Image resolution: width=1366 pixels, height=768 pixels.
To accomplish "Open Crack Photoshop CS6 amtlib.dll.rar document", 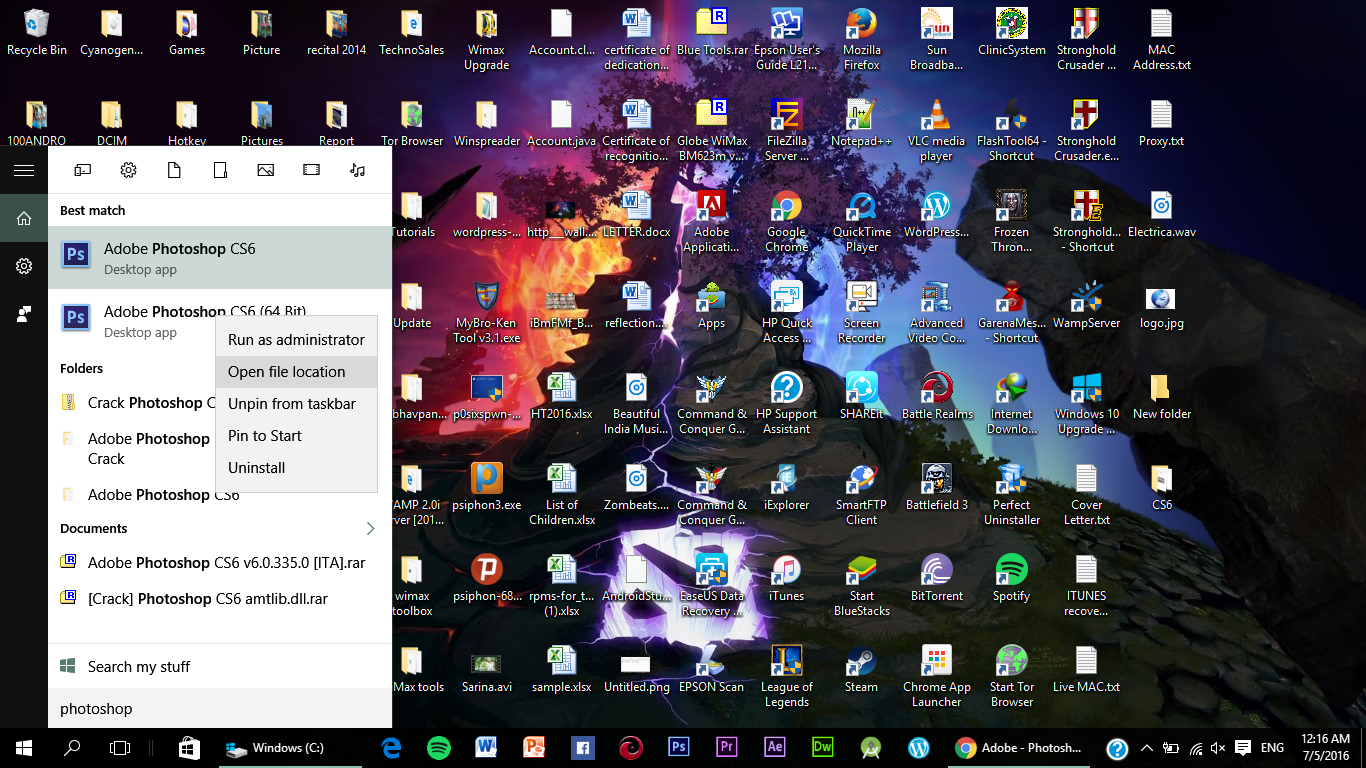I will (x=220, y=599).
